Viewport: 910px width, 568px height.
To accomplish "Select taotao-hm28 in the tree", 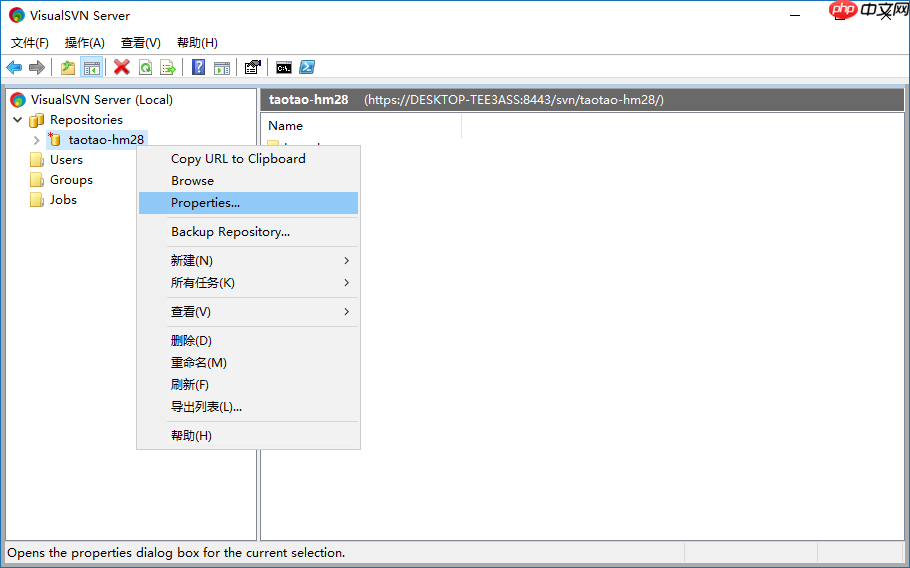I will [x=106, y=140].
